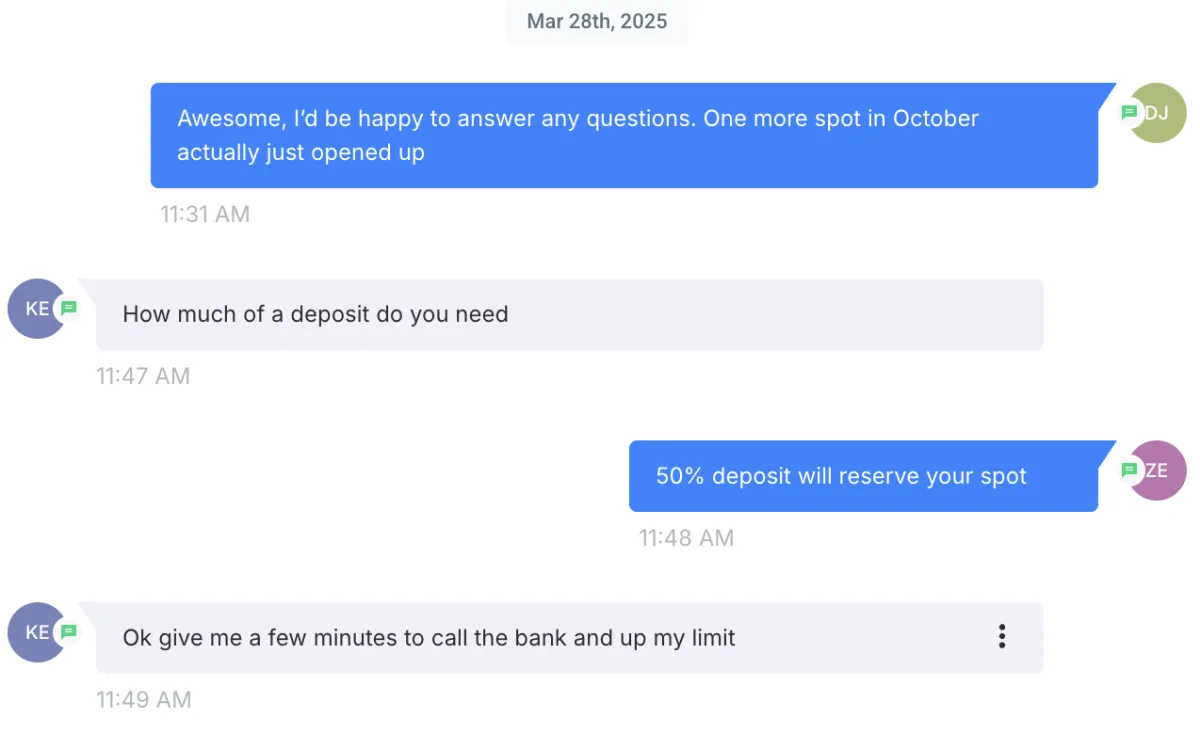1200x734 pixels.
Task: Select the 'Mar 28th, 2025' date label
Action: 597,22
